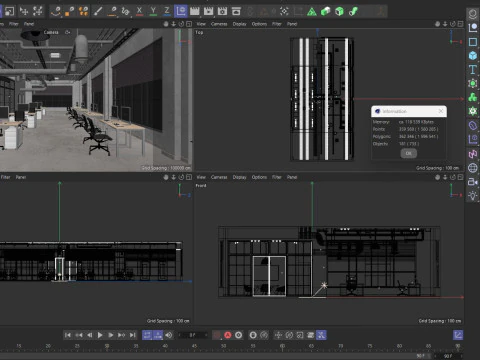Open Cameras menu in Front viewport
The image size is (480, 360).
pos(219,177)
